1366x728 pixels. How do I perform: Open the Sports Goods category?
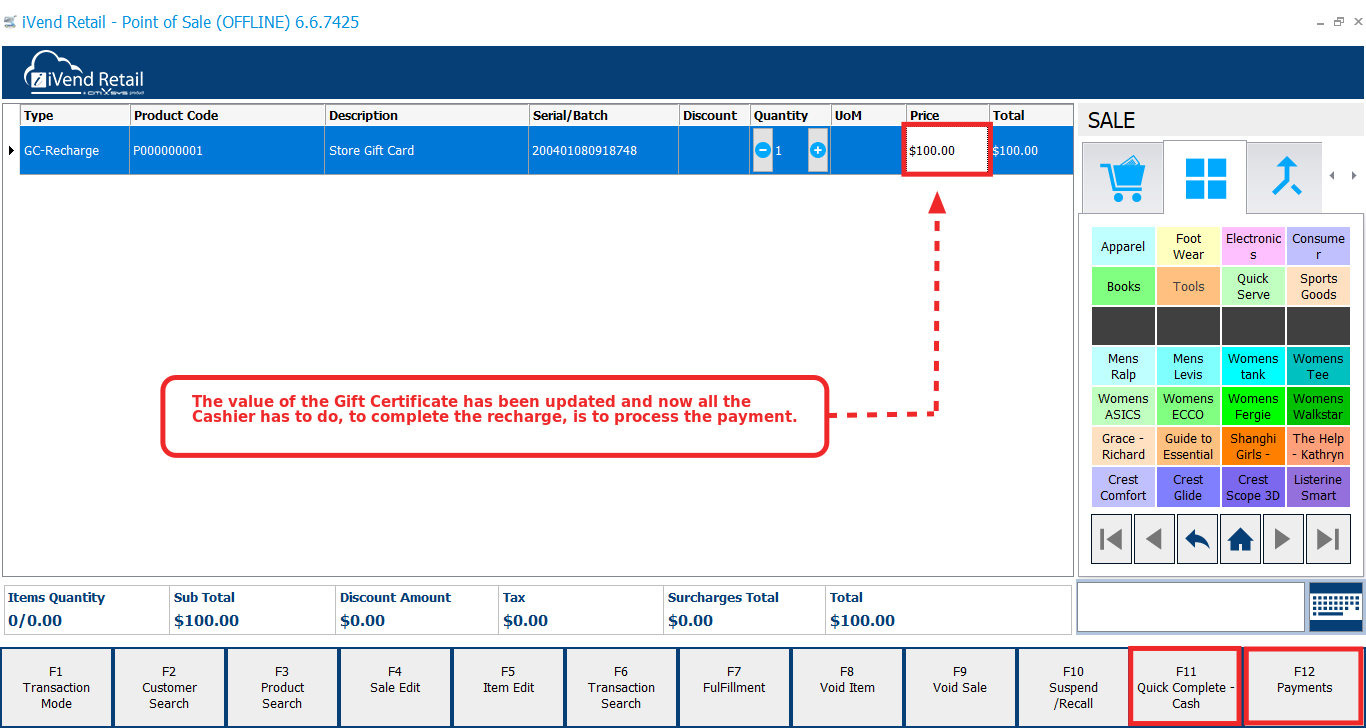(1318, 286)
